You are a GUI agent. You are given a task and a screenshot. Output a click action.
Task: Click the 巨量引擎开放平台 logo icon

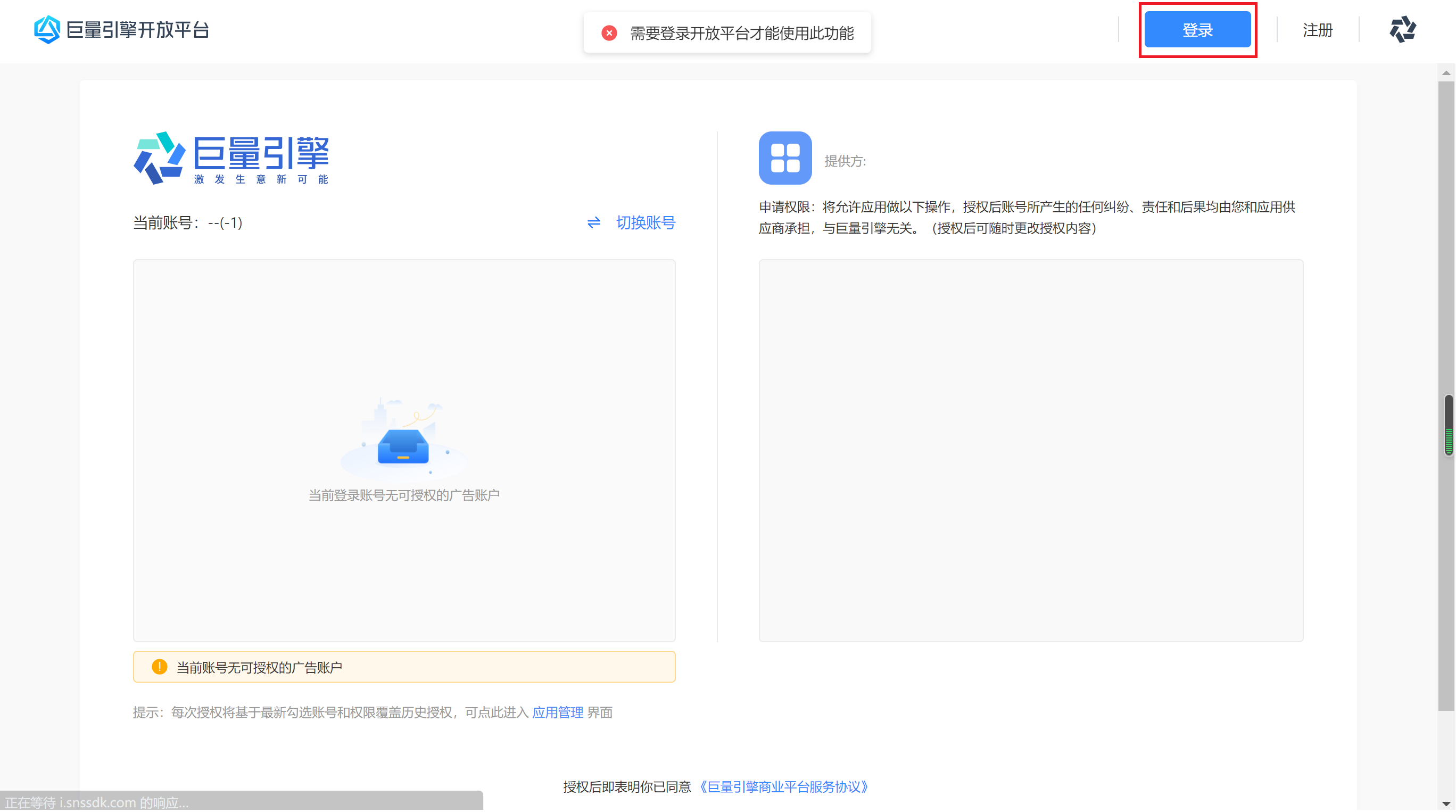47,29
